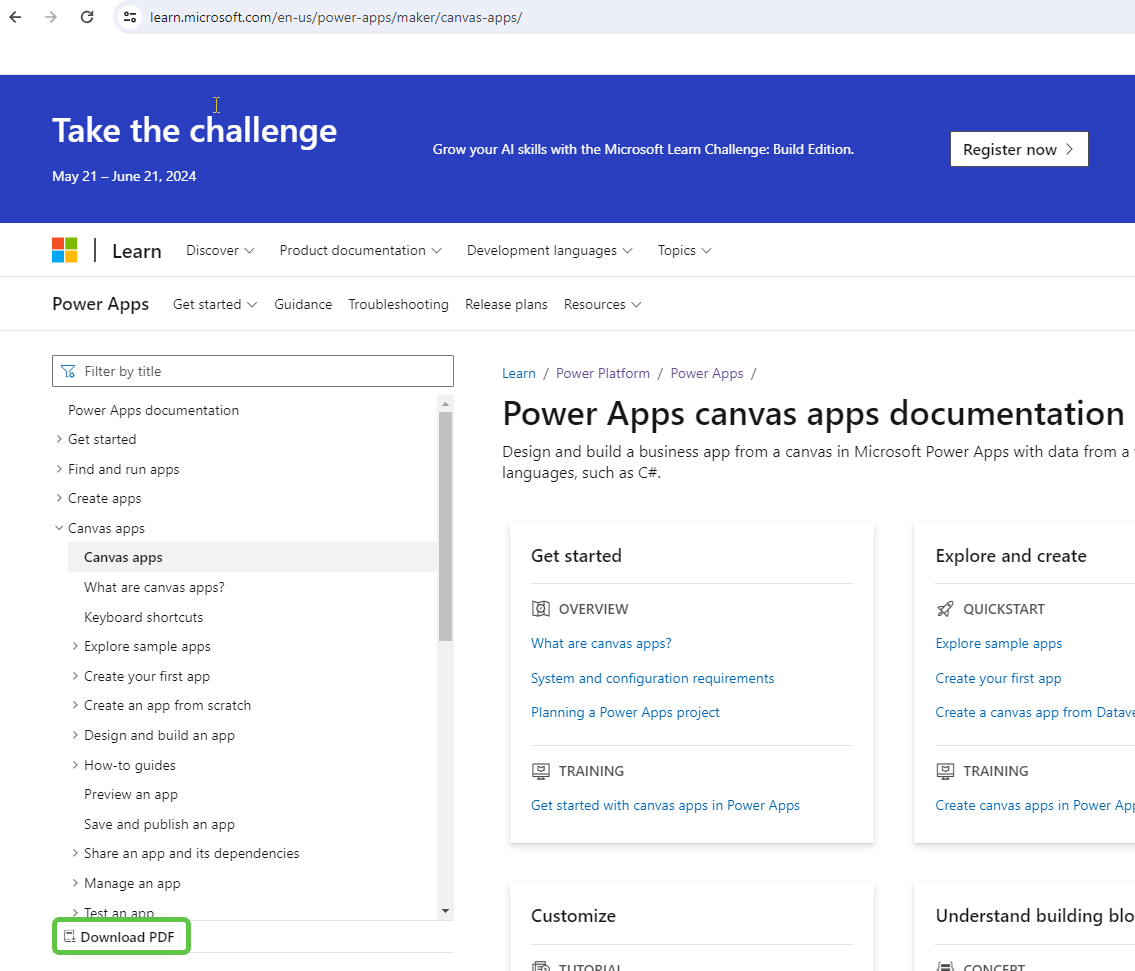Screen dimensions: 1135x971
Task: Select the Guidance navigation item
Action: [303, 304]
